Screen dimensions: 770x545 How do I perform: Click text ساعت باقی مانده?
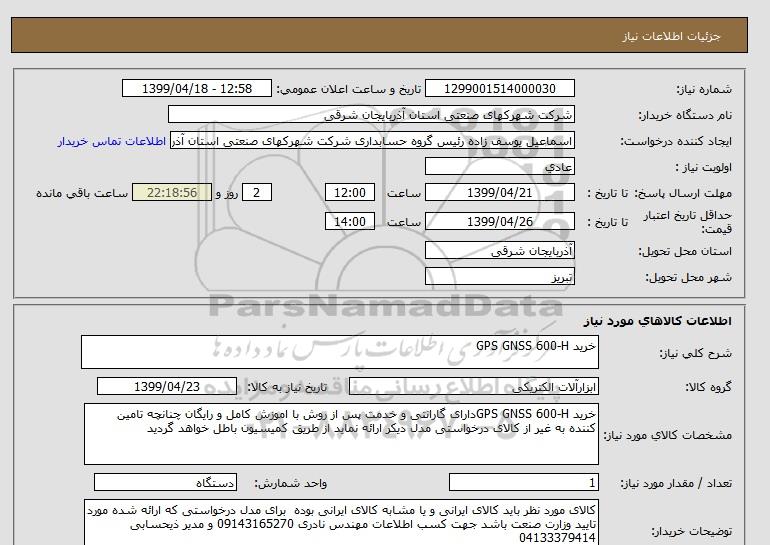[x=82, y=193]
